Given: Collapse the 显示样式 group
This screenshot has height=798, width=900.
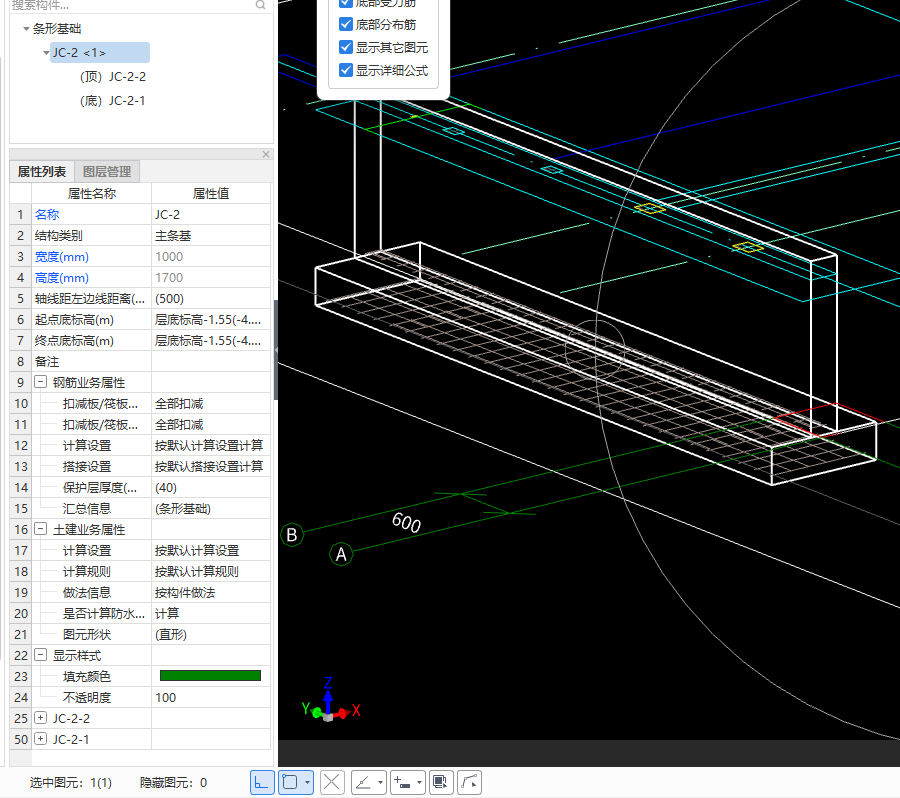Looking at the screenshot, I should 40,655.
